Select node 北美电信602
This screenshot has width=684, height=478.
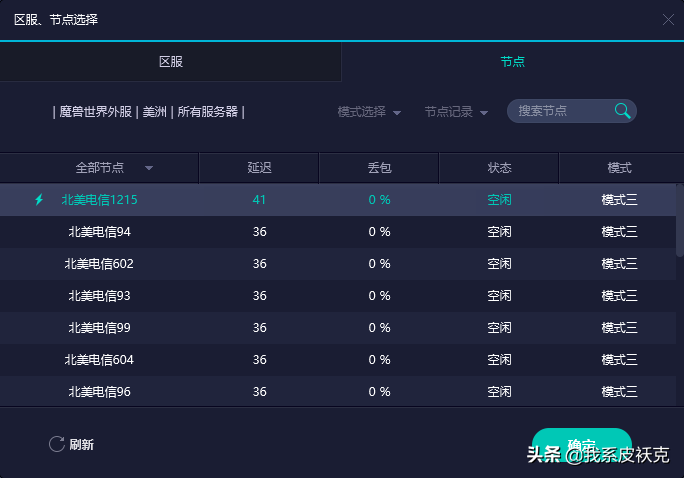point(338,264)
